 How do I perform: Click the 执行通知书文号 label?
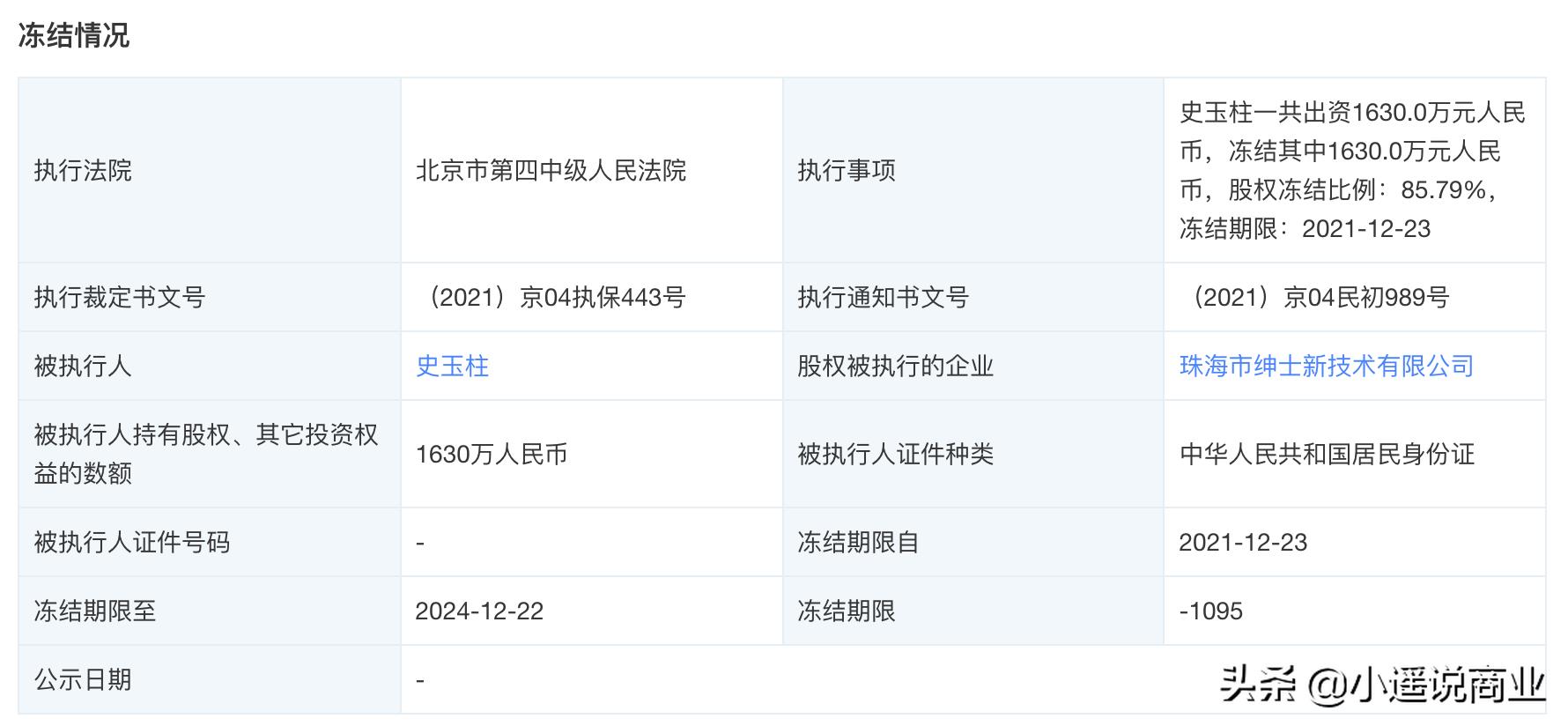883,297
